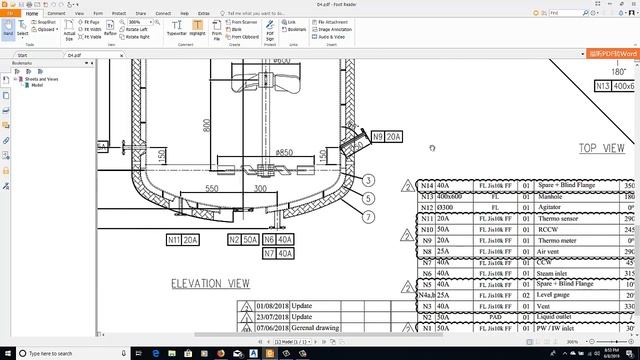
Task: Open the Connect ribbon tab
Action: pos(163,13)
